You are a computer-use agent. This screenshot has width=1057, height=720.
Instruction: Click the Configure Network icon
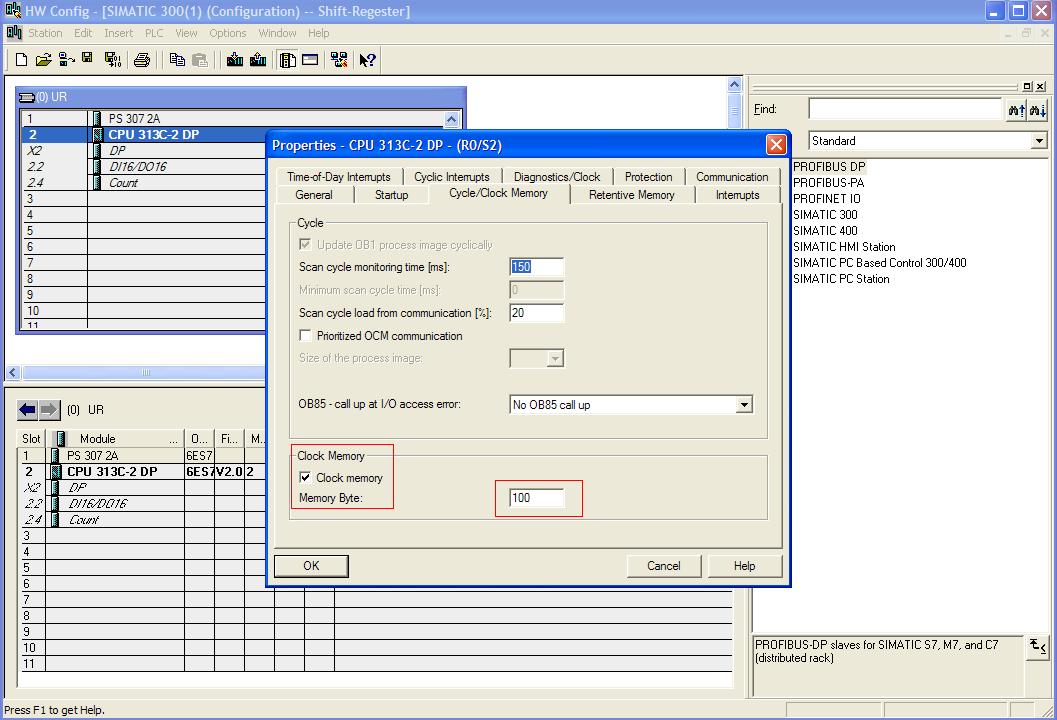[x=339, y=60]
